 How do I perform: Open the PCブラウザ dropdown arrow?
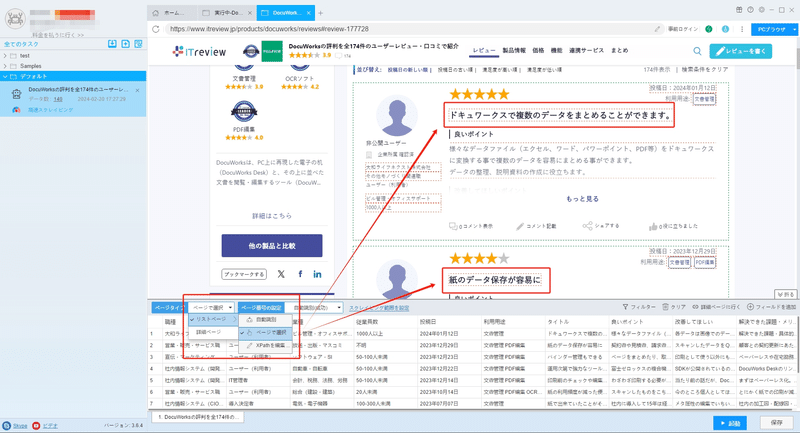point(794,30)
